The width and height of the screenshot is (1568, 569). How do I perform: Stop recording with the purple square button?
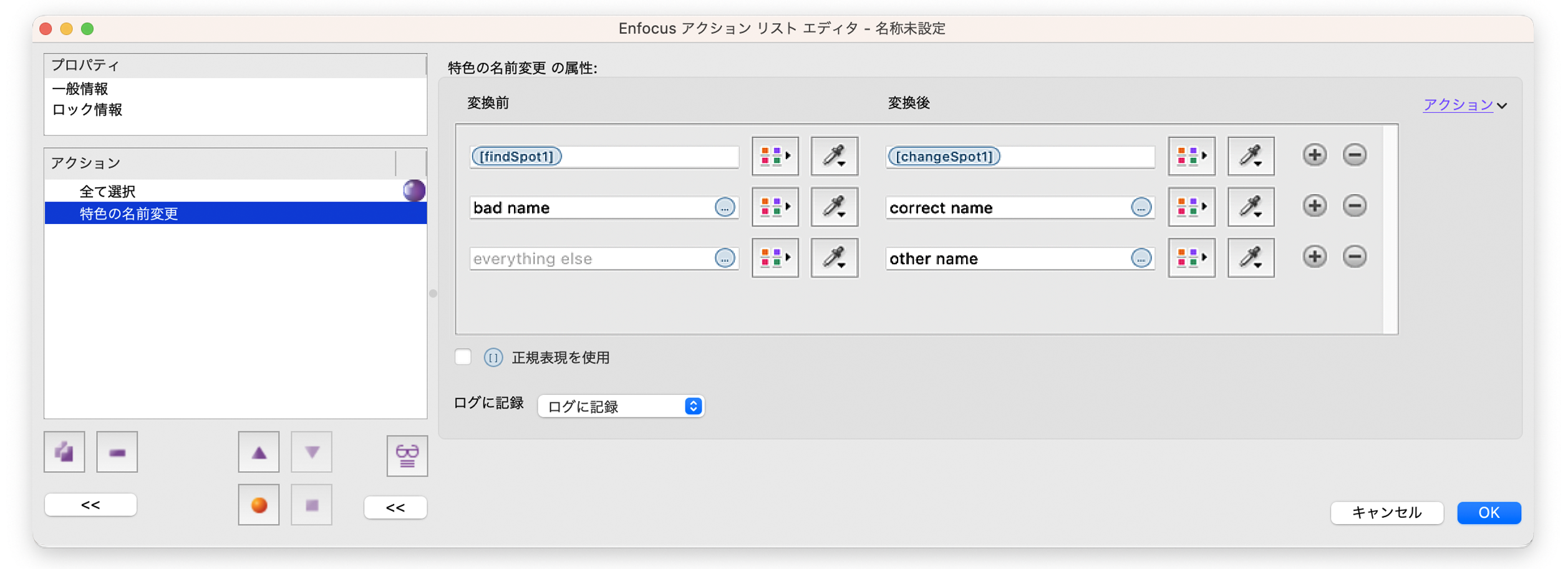coord(312,505)
